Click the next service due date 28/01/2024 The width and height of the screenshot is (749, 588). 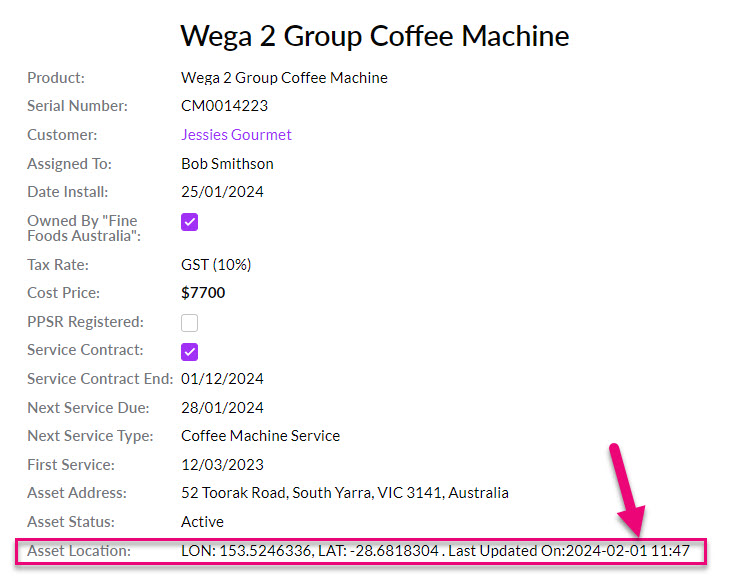[222, 408]
